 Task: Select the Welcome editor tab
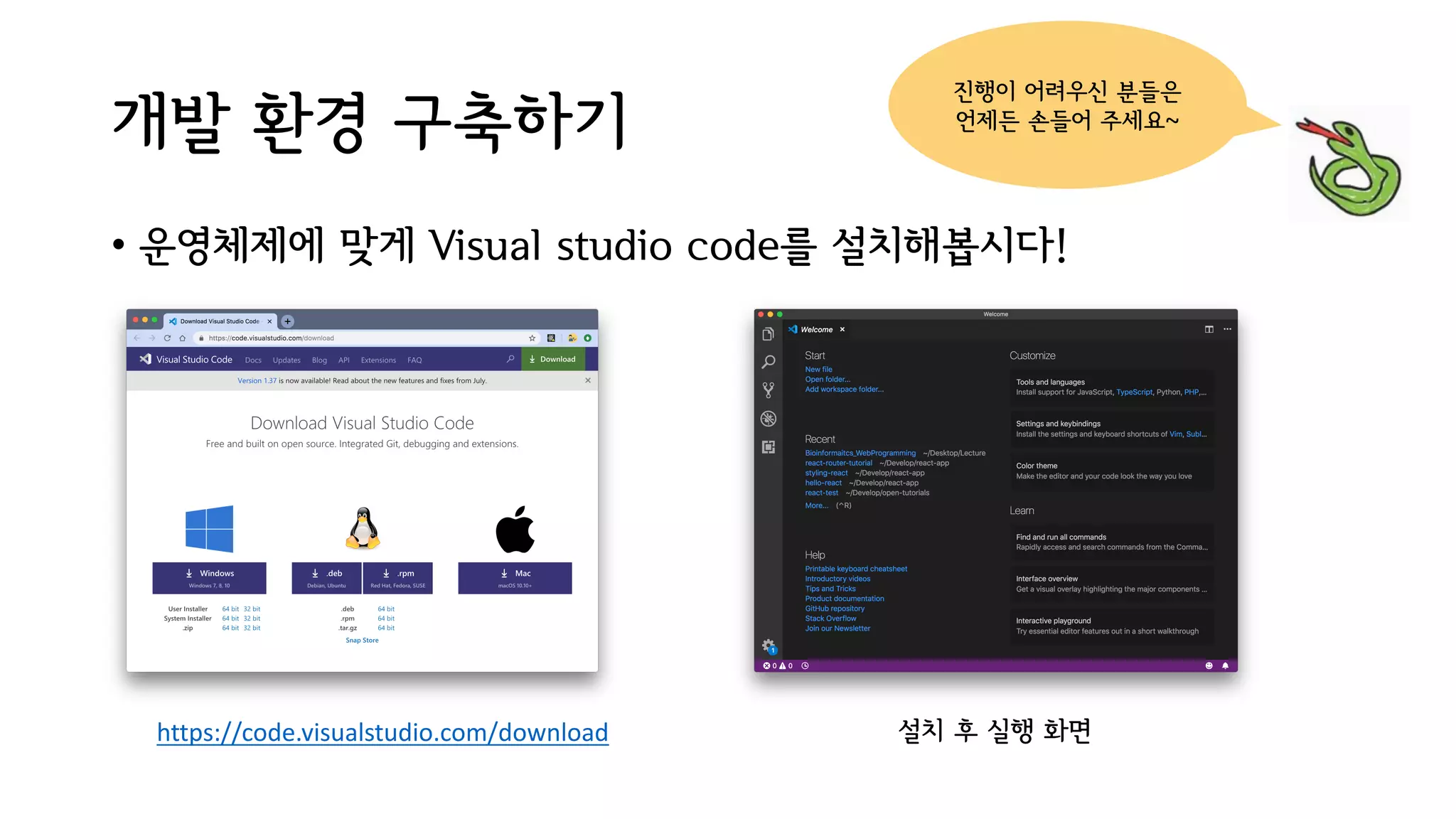[816, 329]
